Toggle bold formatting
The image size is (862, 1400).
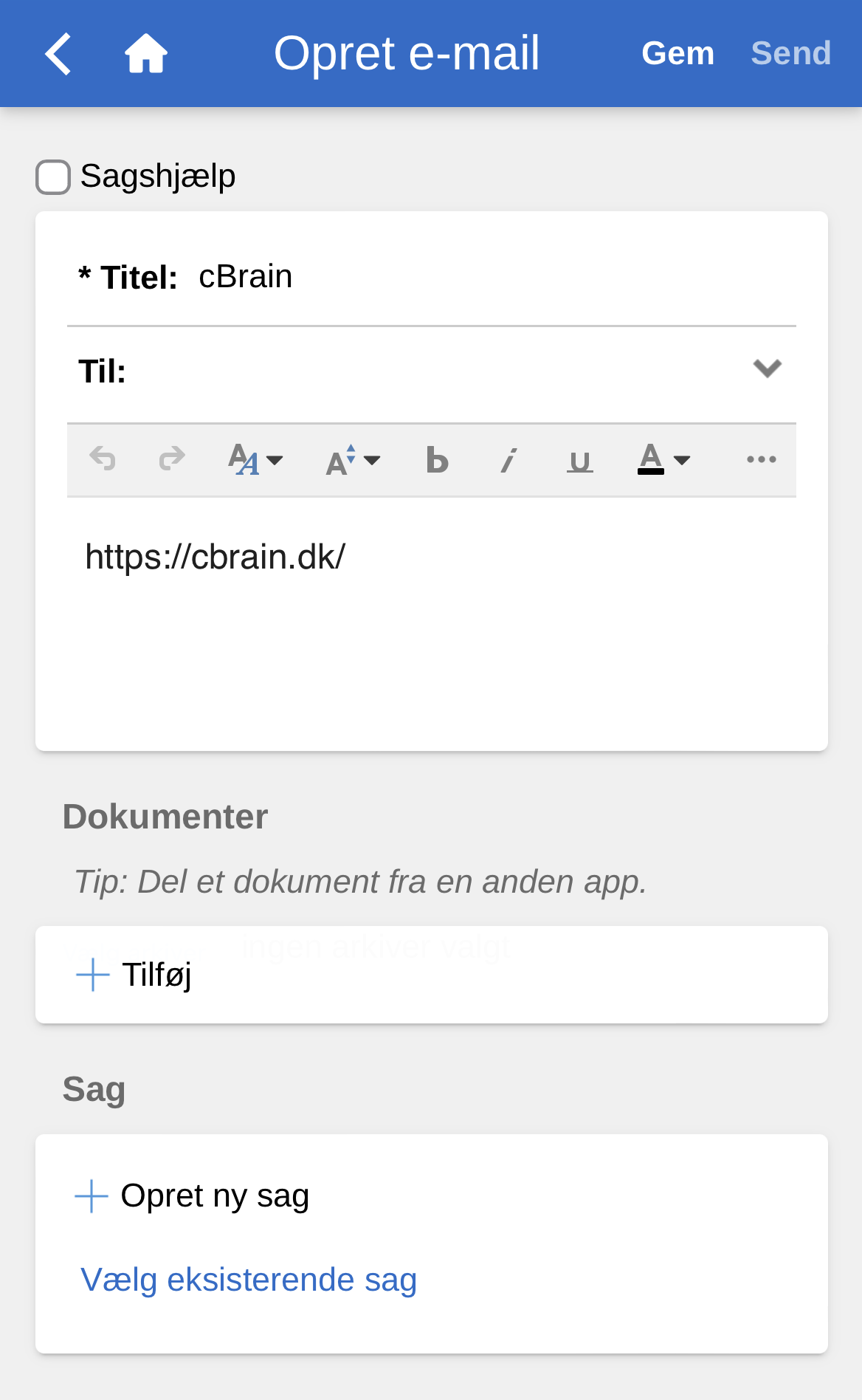pos(437,460)
